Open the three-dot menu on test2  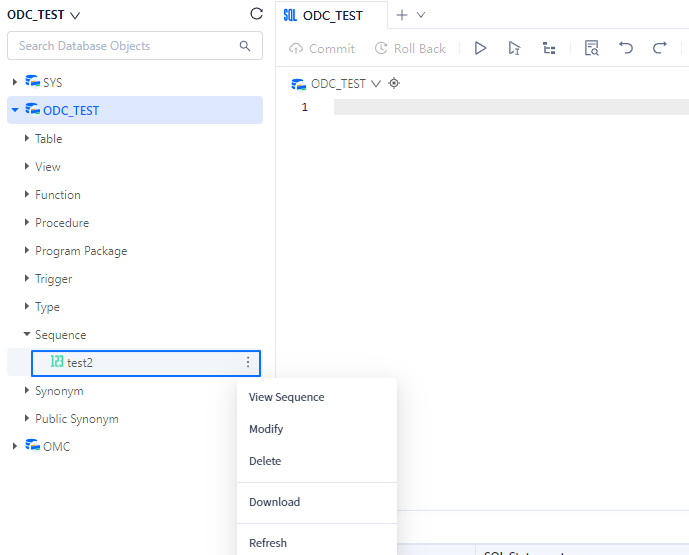pyautogui.click(x=248, y=363)
